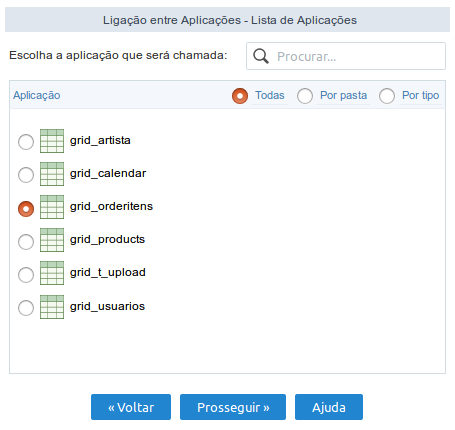Viewport: 455px width, 430px height.
Task: Continue with the Prosseguir button
Action: (233, 407)
